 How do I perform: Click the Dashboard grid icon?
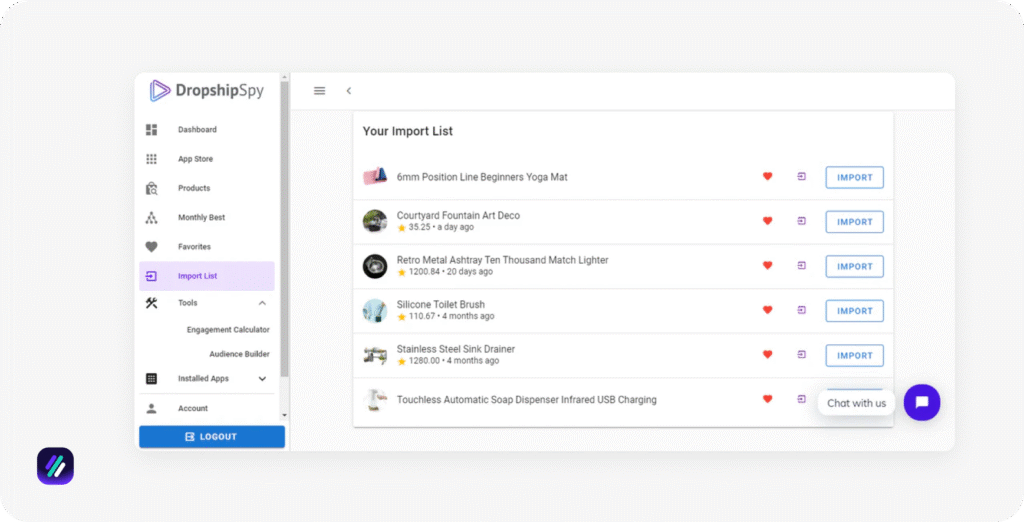tap(152, 130)
